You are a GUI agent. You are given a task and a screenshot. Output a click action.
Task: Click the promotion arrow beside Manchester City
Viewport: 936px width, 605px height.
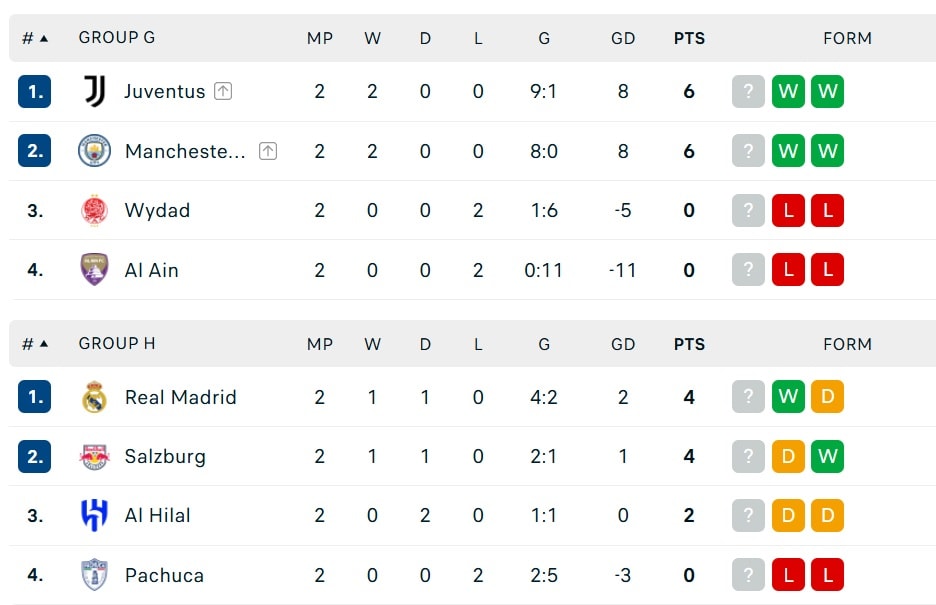268,151
